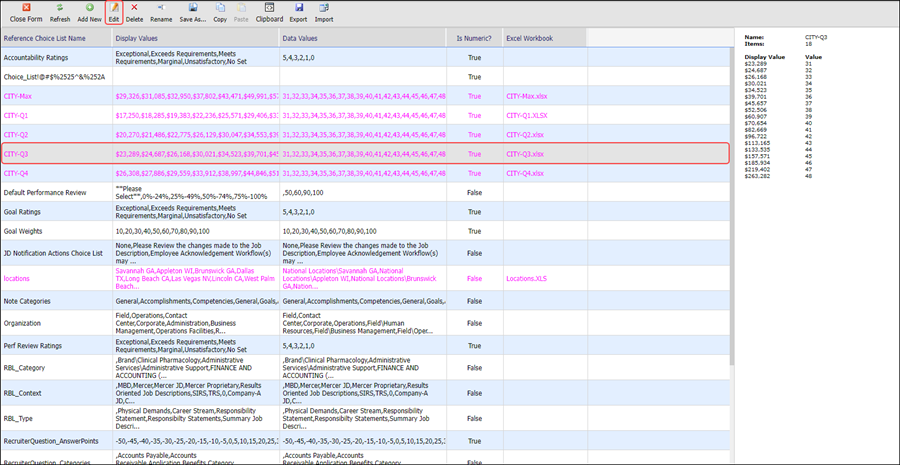Click the Close Form toolbar icon

click(x=26, y=12)
